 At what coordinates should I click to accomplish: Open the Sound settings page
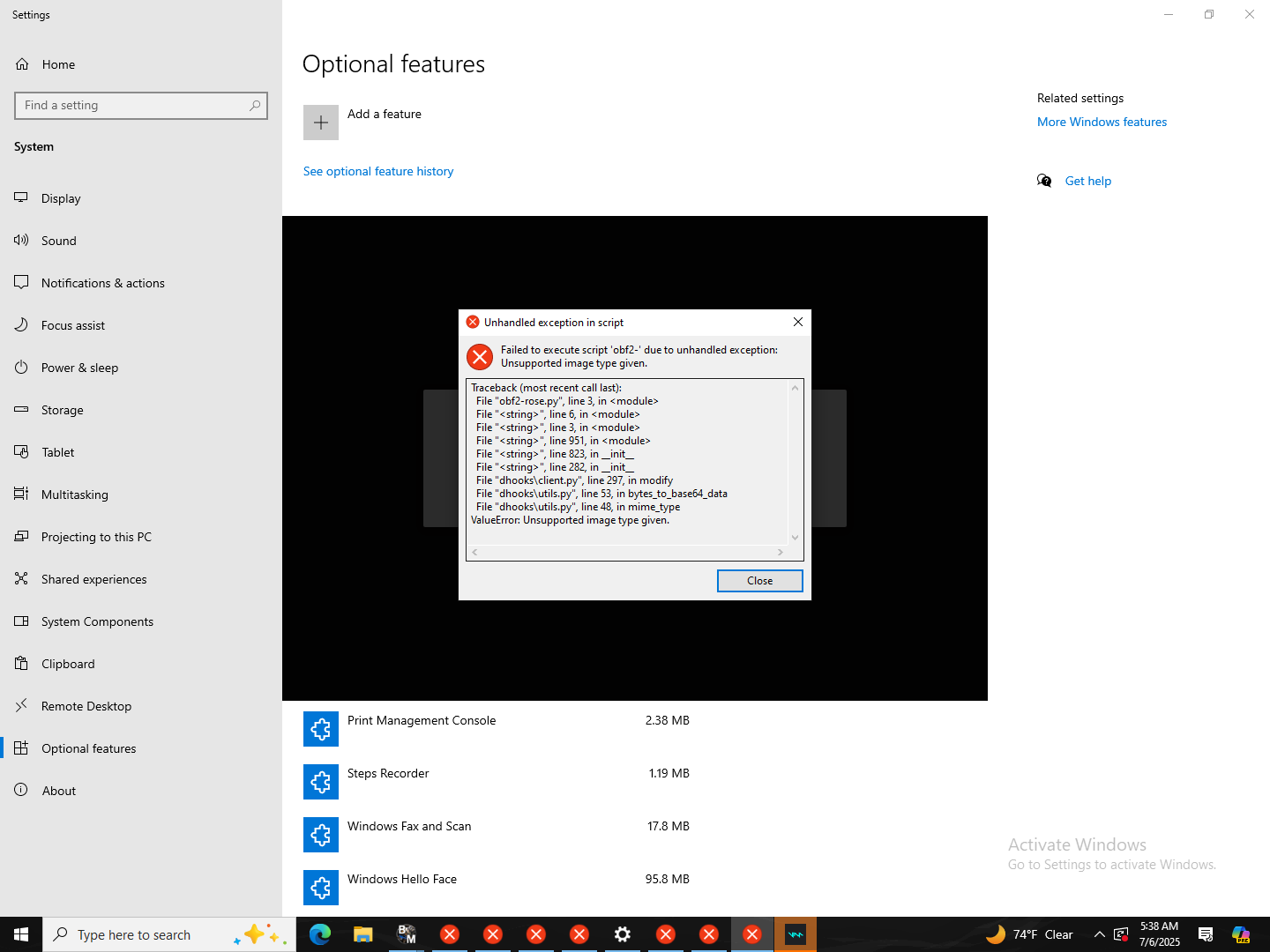pyautogui.click(x=141, y=241)
